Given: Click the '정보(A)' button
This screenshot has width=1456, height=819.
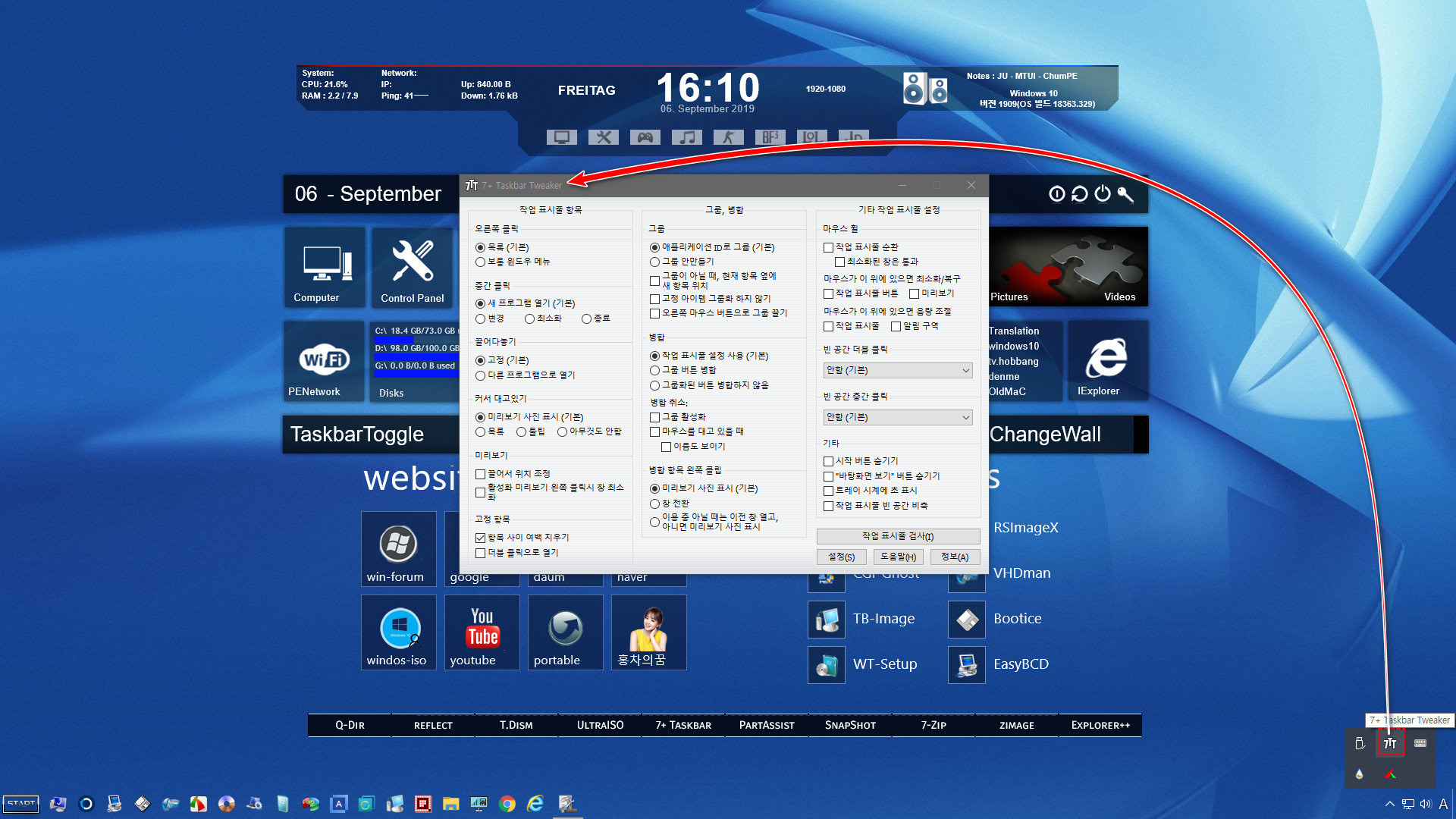Looking at the screenshot, I should (955, 557).
